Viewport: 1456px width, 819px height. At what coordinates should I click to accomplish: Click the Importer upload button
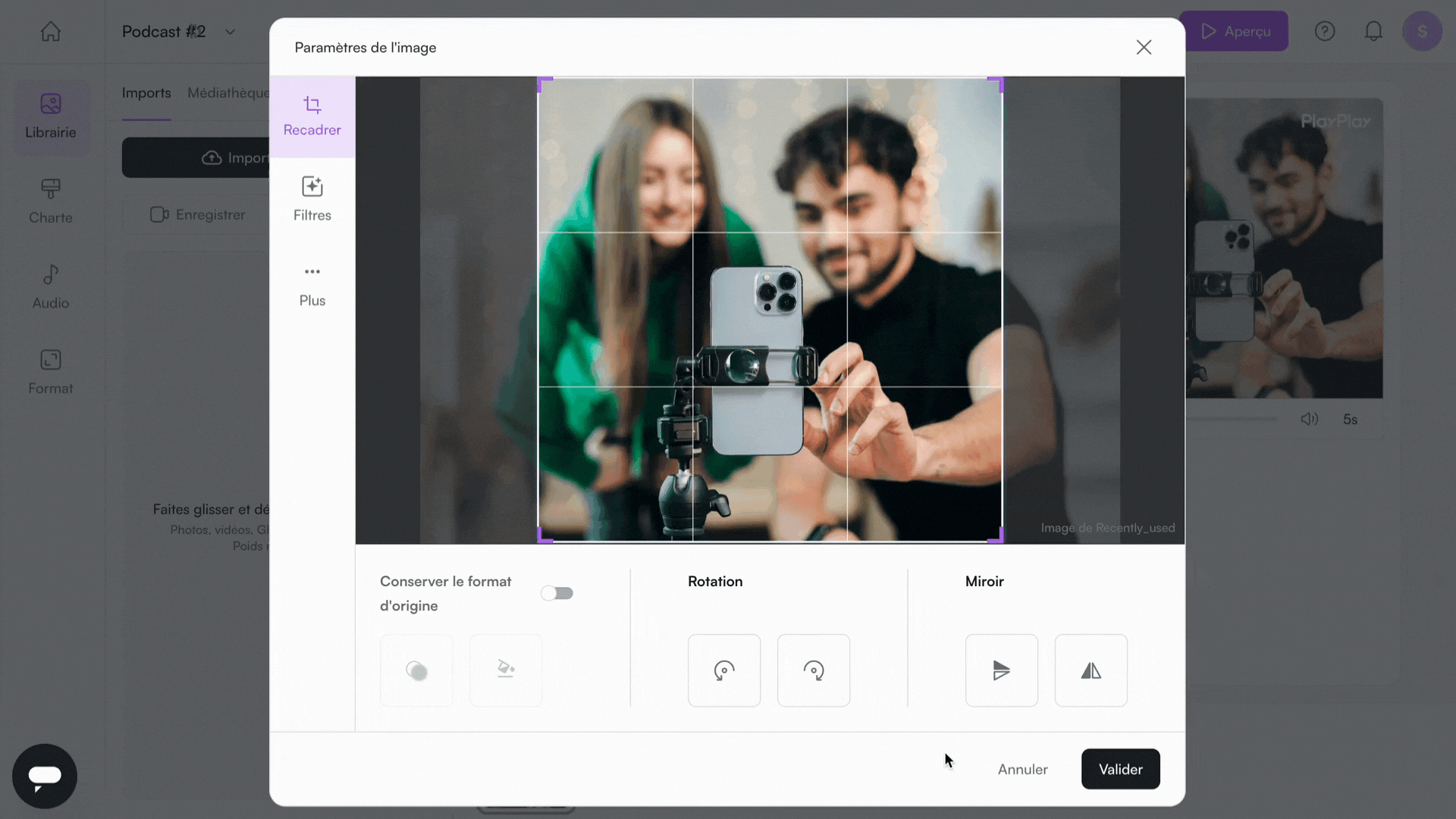click(196, 158)
